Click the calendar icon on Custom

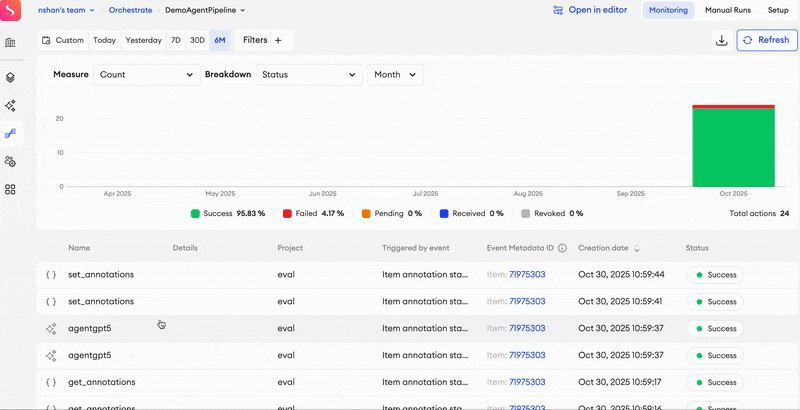point(46,40)
